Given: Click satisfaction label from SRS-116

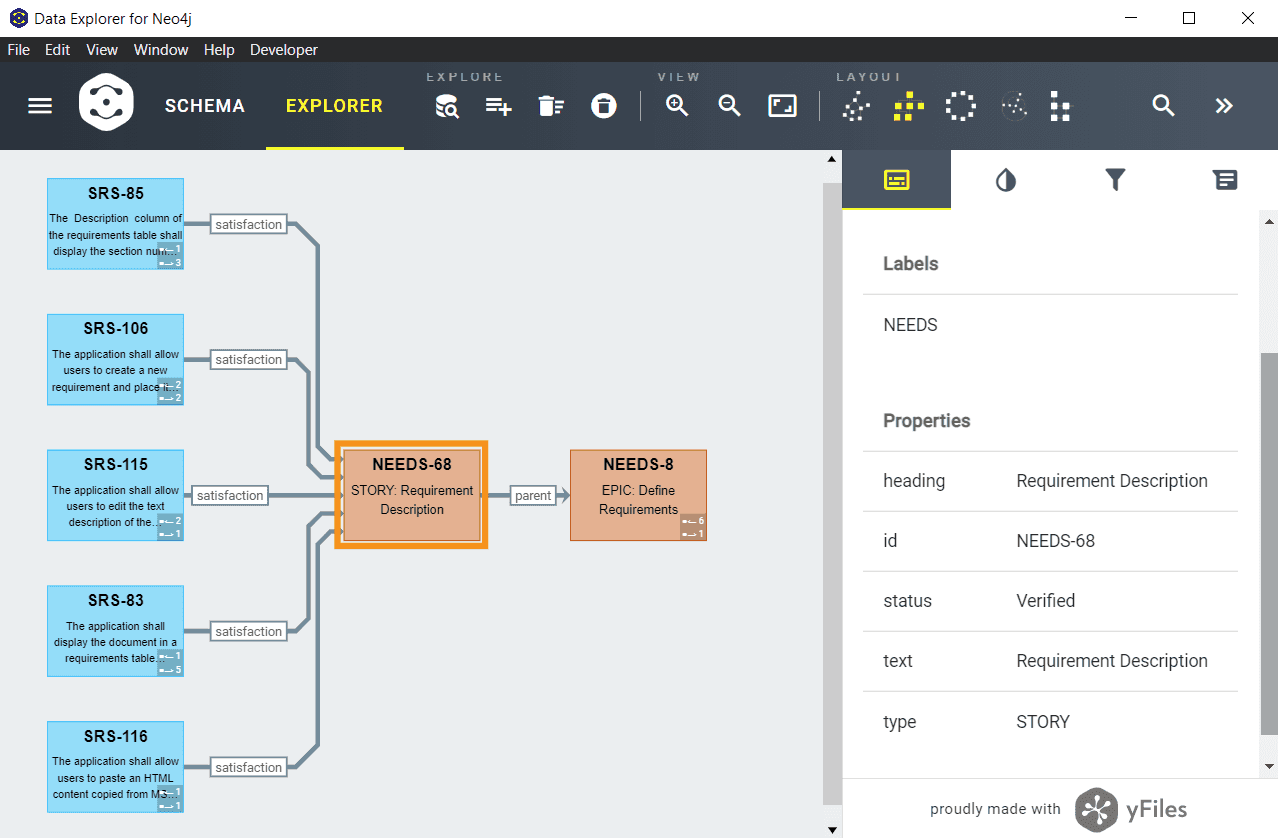Looking at the screenshot, I should pos(248,767).
